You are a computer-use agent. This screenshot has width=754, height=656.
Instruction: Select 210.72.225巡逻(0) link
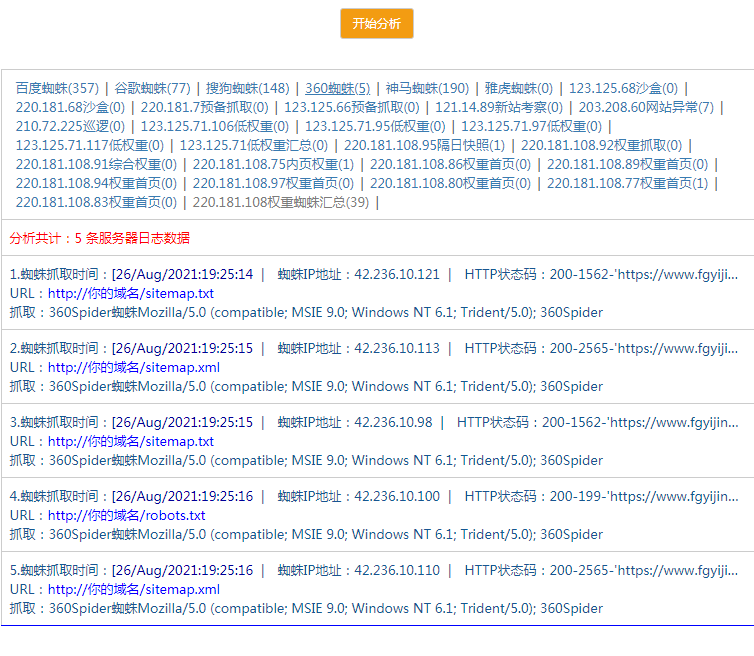[x=70, y=126]
